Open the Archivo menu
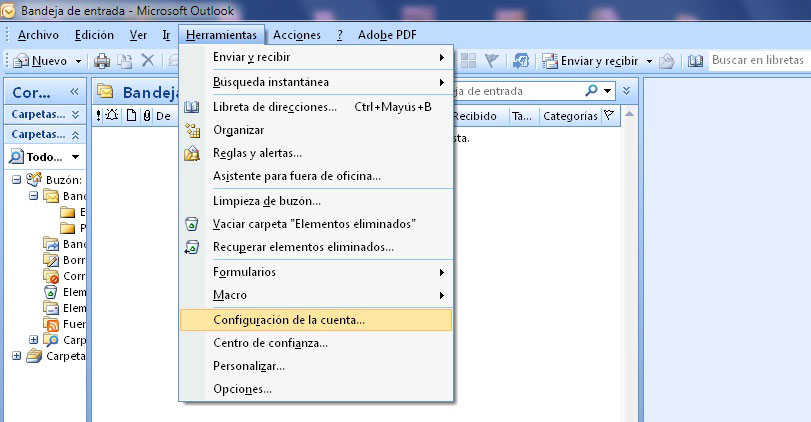Image resolution: width=811 pixels, height=422 pixels. click(38, 35)
